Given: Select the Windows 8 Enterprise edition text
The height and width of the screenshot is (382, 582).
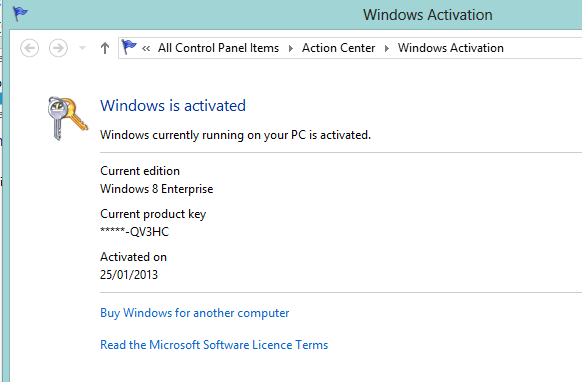Looking at the screenshot, I should (157, 189).
